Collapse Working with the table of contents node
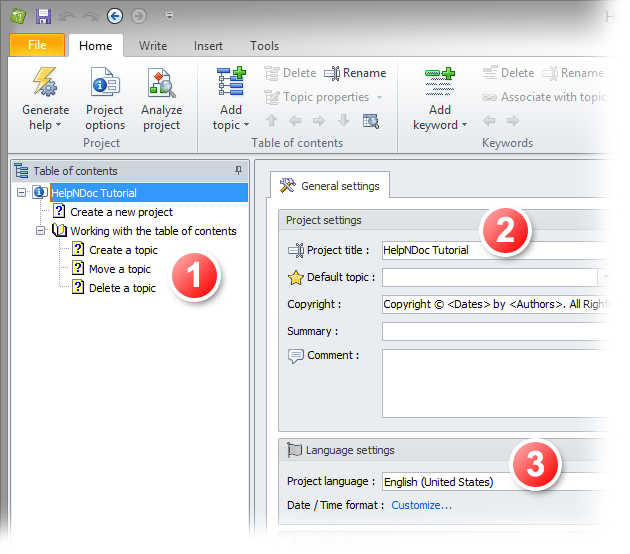 [40, 231]
